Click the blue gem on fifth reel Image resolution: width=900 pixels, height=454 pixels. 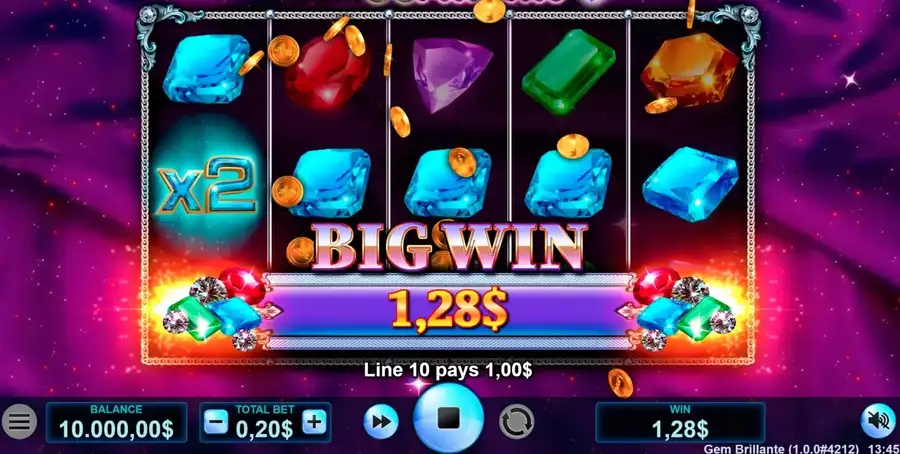point(690,184)
